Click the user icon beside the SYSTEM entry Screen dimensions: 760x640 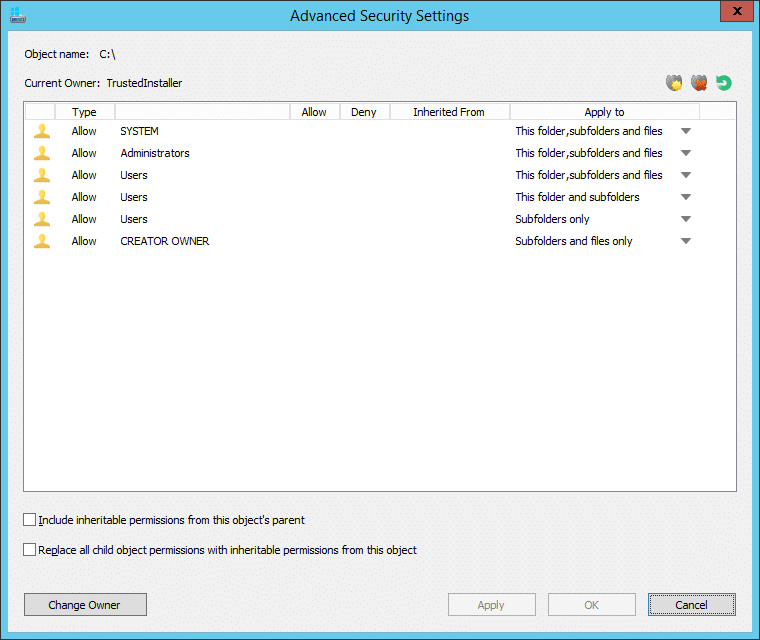point(42,131)
